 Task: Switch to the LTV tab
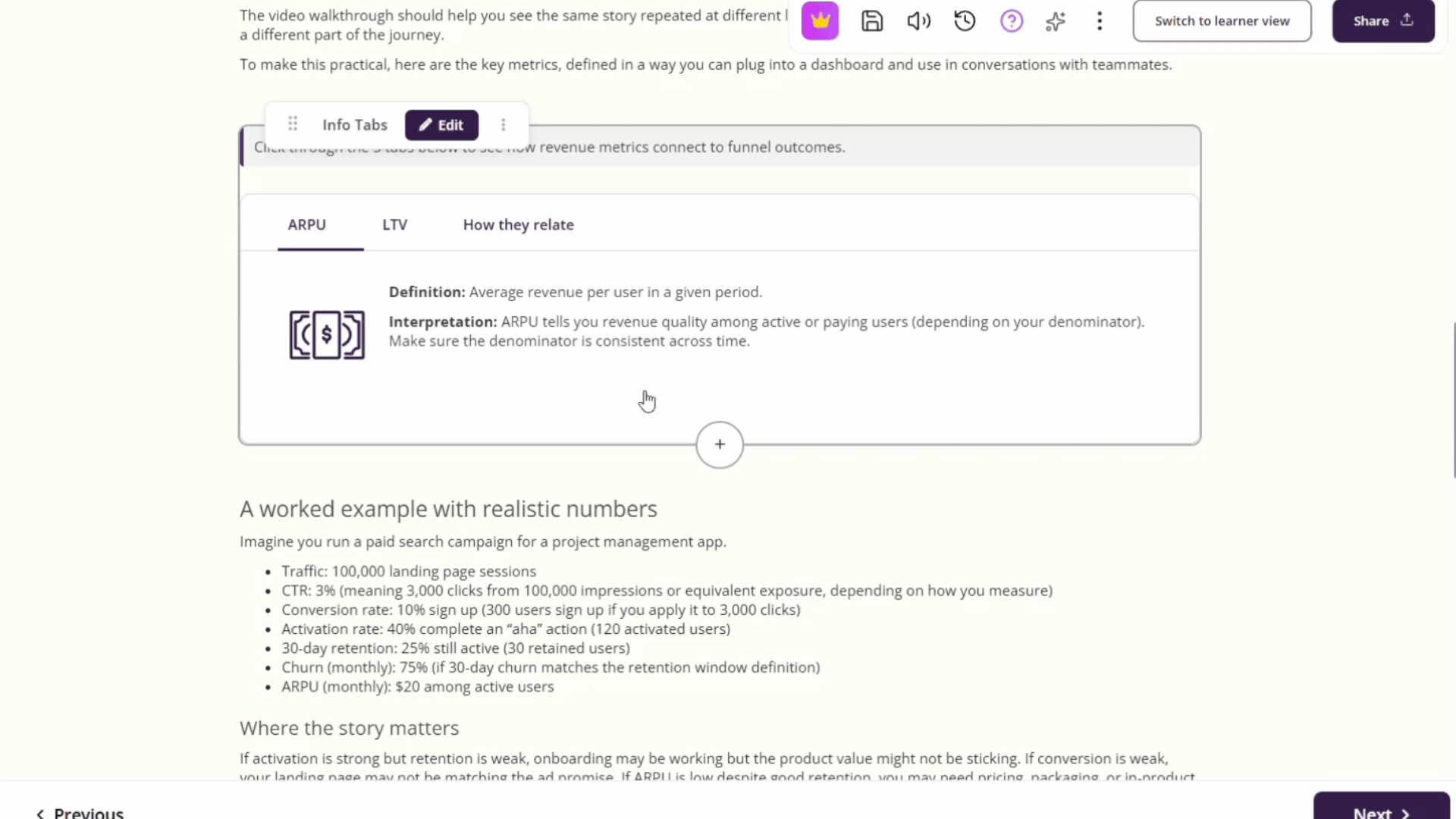pyautogui.click(x=394, y=224)
